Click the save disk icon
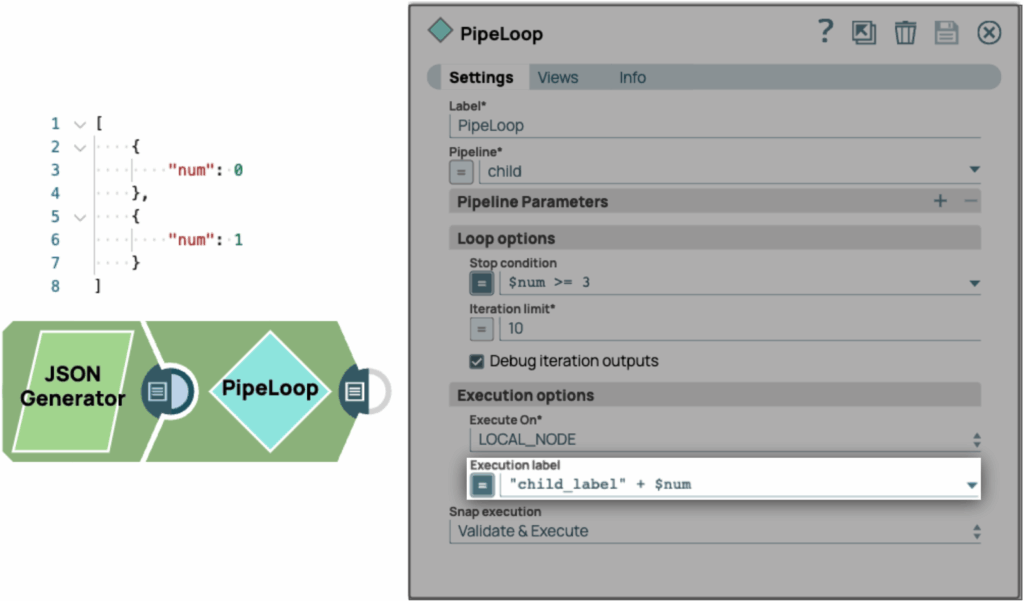Viewport: 1024px width, 601px height. (x=946, y=33)
